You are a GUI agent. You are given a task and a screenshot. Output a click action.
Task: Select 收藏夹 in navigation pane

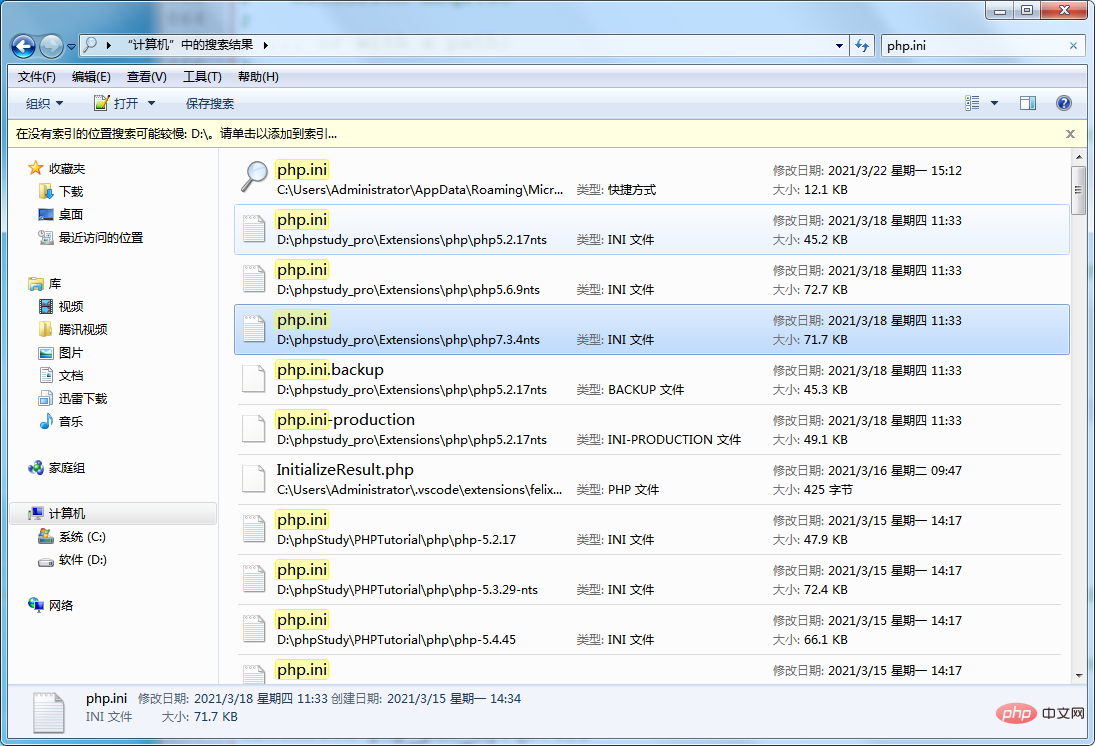[x=57, y=168]
